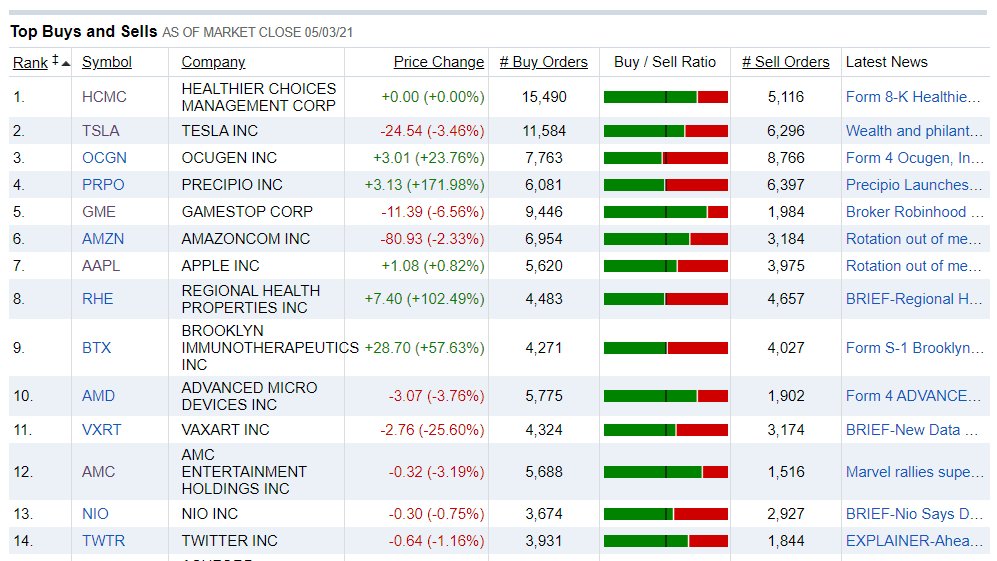Click GAMESTOP CORP company name
This screenshot has height=561, width=997.
247,212
